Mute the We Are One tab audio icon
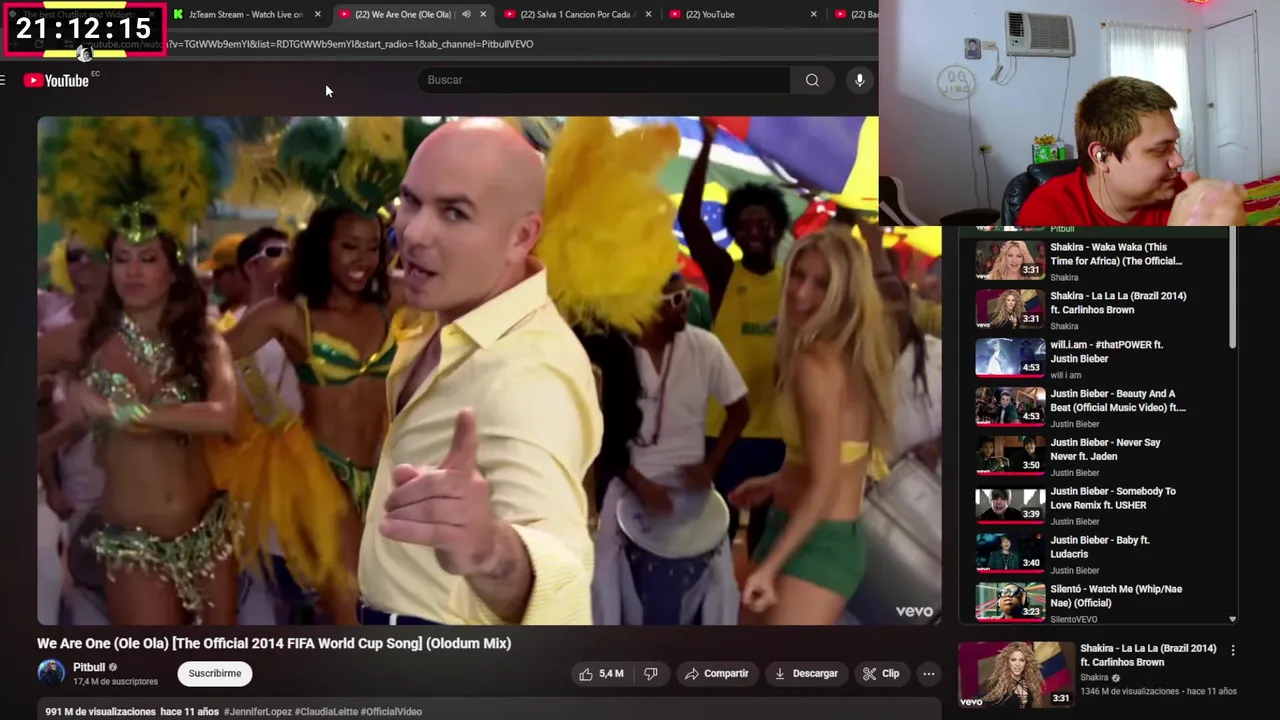This screenshot has width=1280, height=720. point(466,14)
